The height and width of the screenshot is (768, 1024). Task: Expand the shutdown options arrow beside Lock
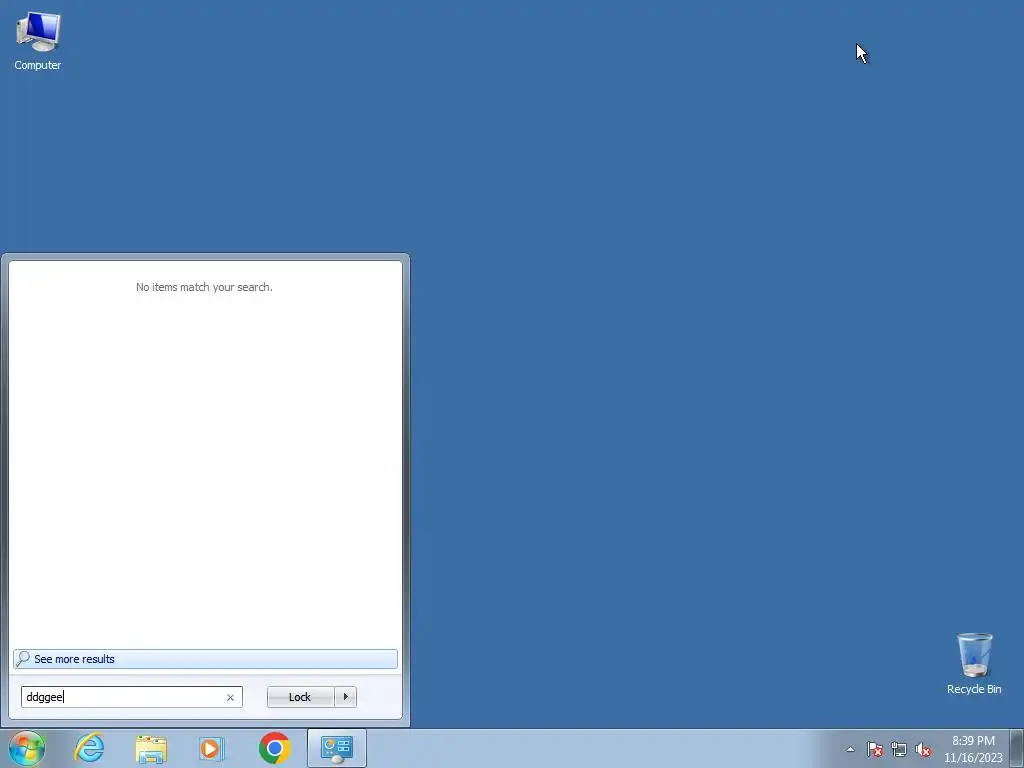point(345,697)
